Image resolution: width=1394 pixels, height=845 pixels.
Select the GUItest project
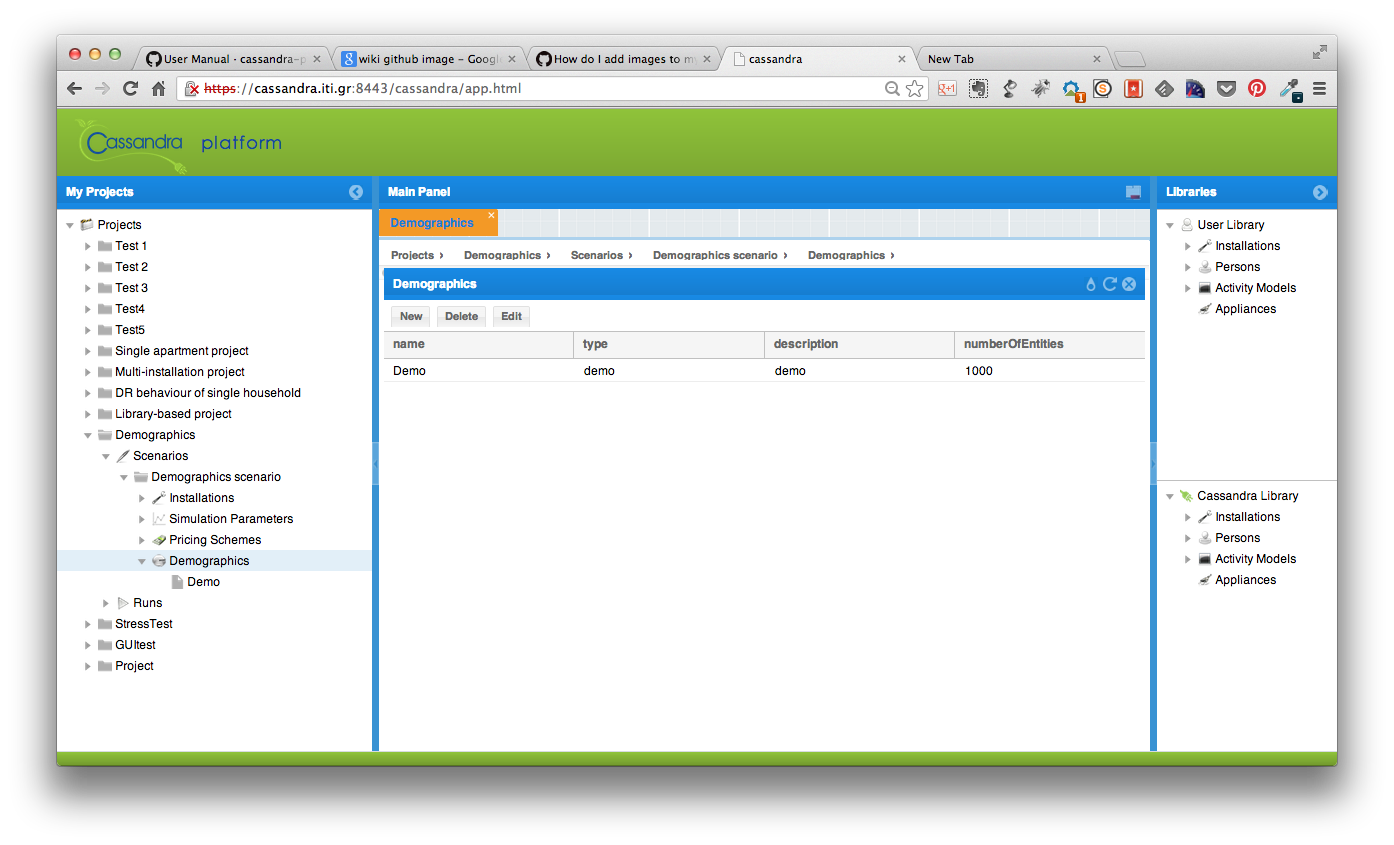tap(135, 645)
